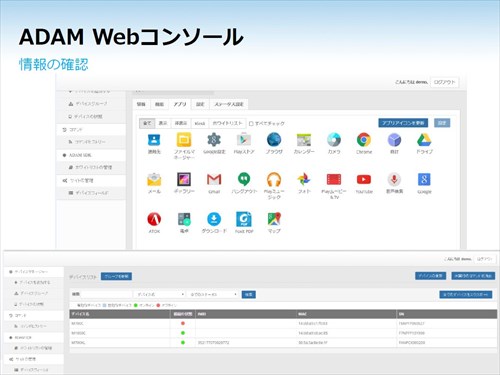The width and height of the screenshot is (500, 375).
Task: Select the purple Clock app icon
Action: coord(394,140)
